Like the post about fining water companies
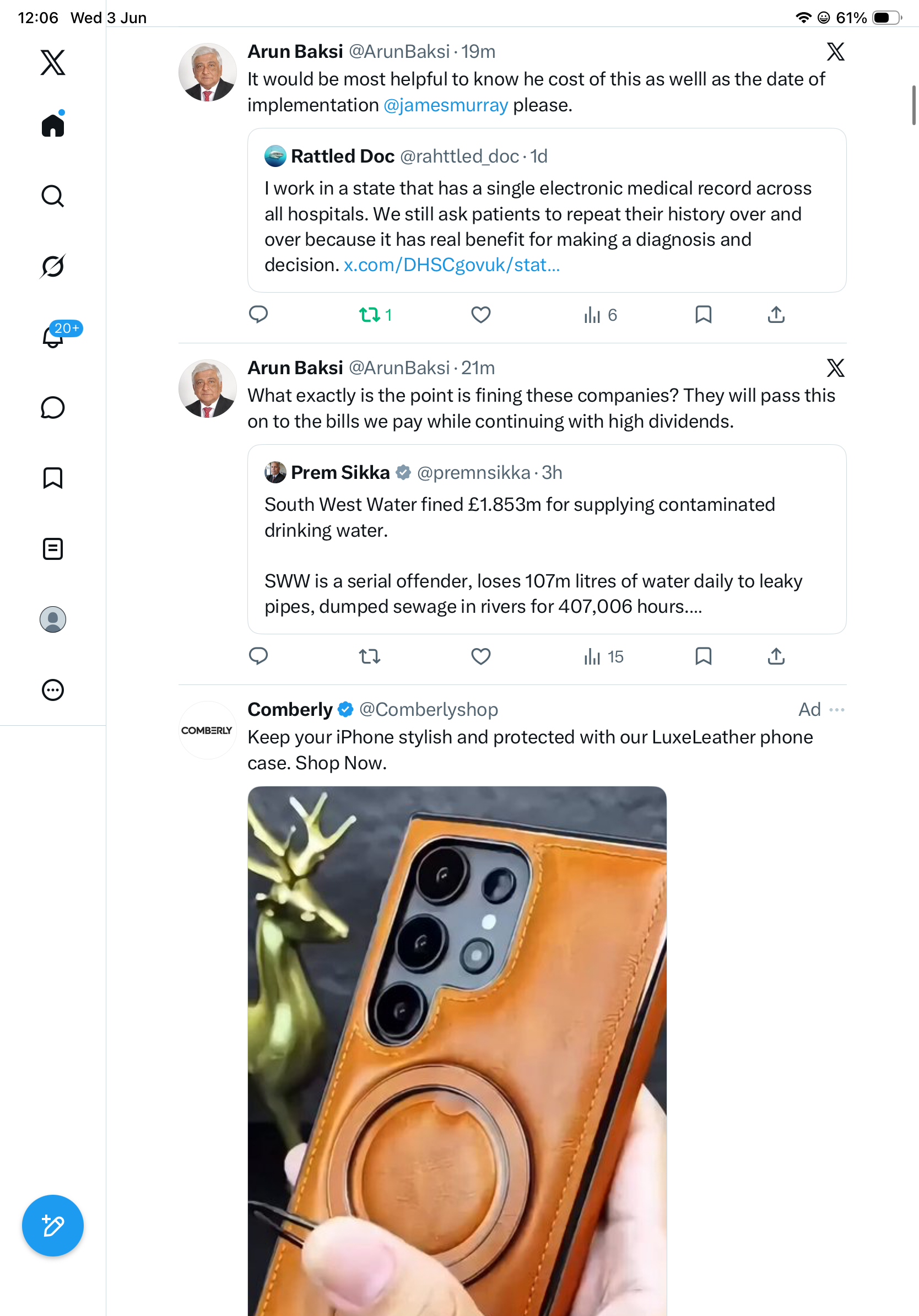Image resolution: width=919 pixels, height=1316 pixels. [480, 656]
